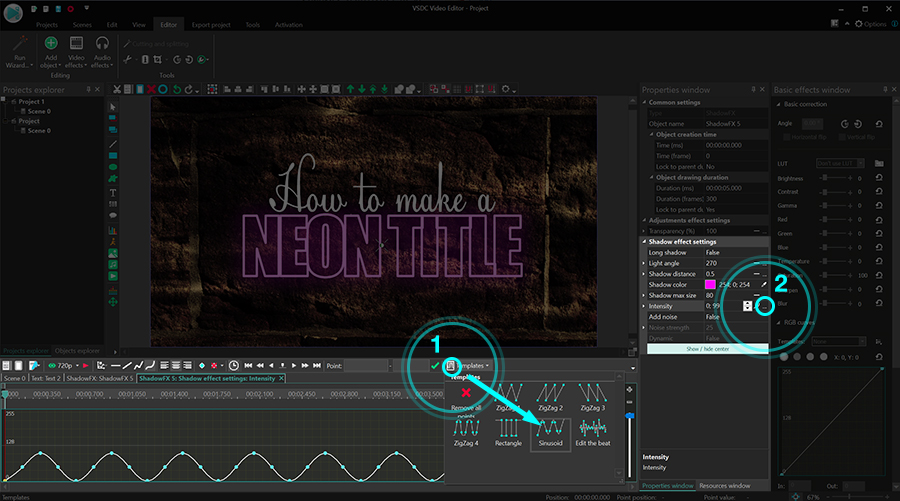Select the Sinusoid template
The image size is (900, 501).
551,428
